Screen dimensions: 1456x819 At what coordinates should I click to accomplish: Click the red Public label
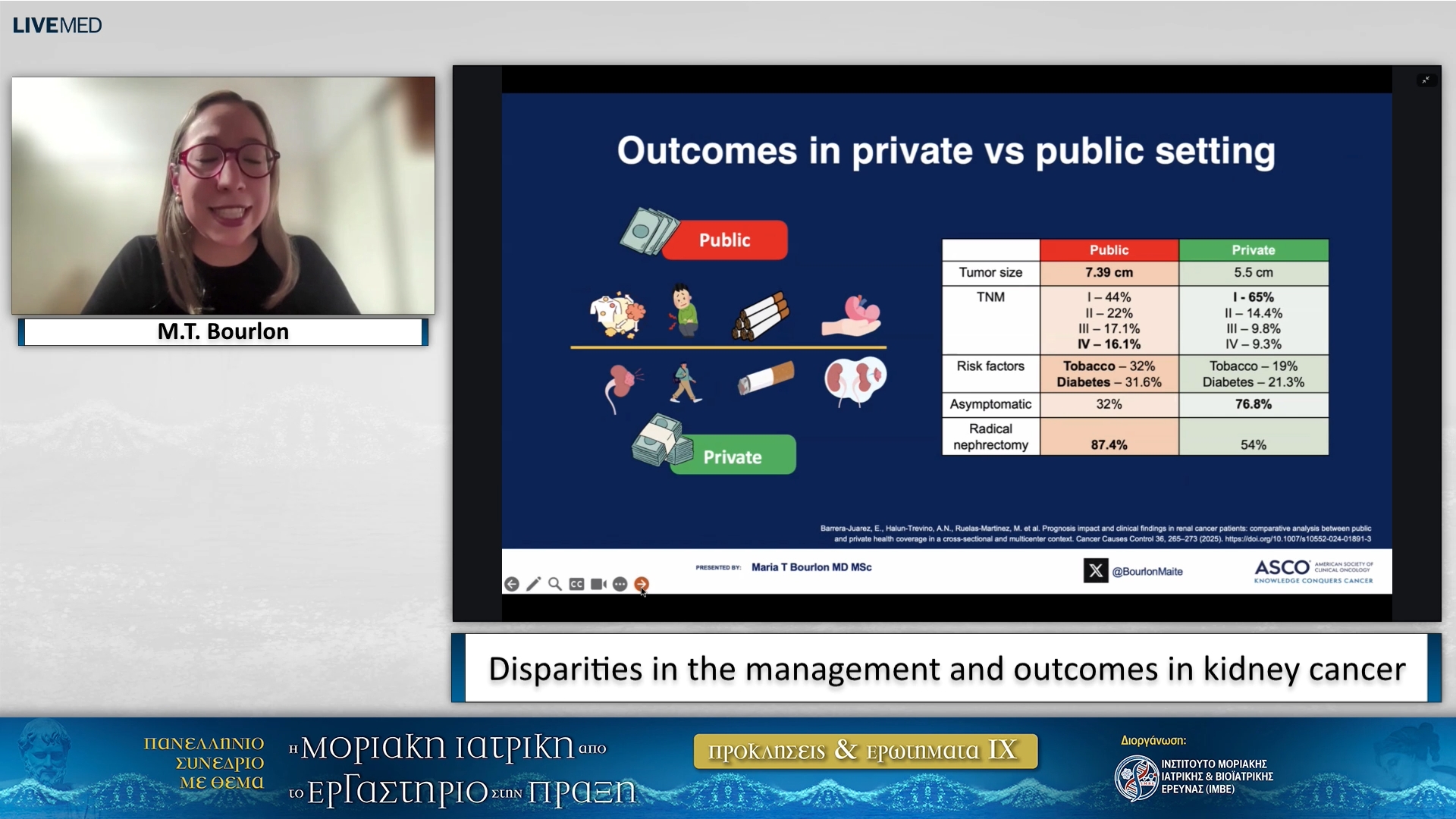pyautogui.click(x=725, y=240)
